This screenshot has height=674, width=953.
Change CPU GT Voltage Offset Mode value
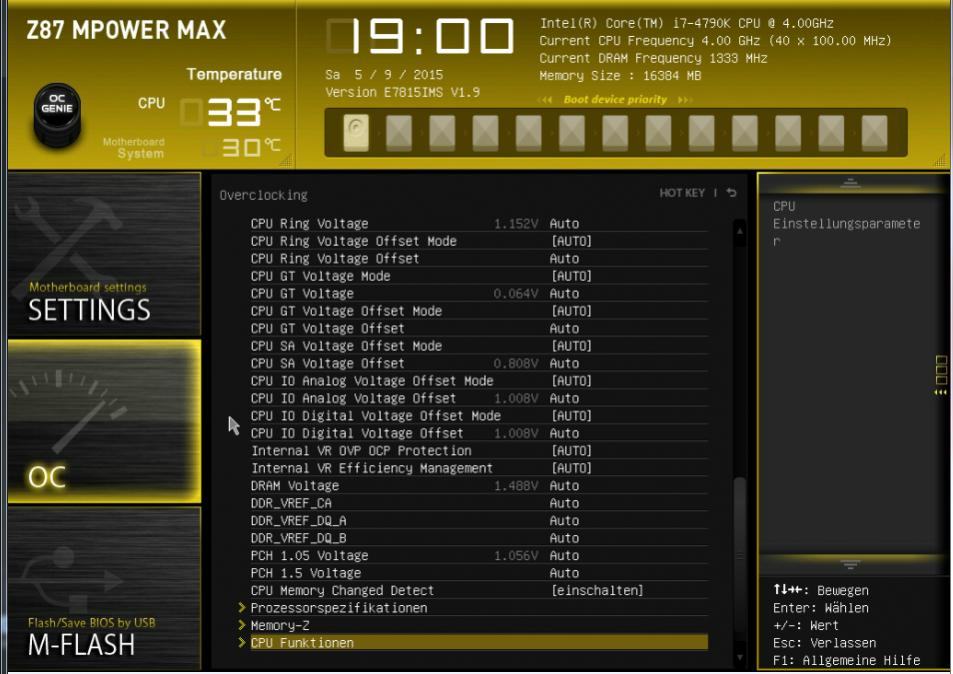(x=571, y=311)
